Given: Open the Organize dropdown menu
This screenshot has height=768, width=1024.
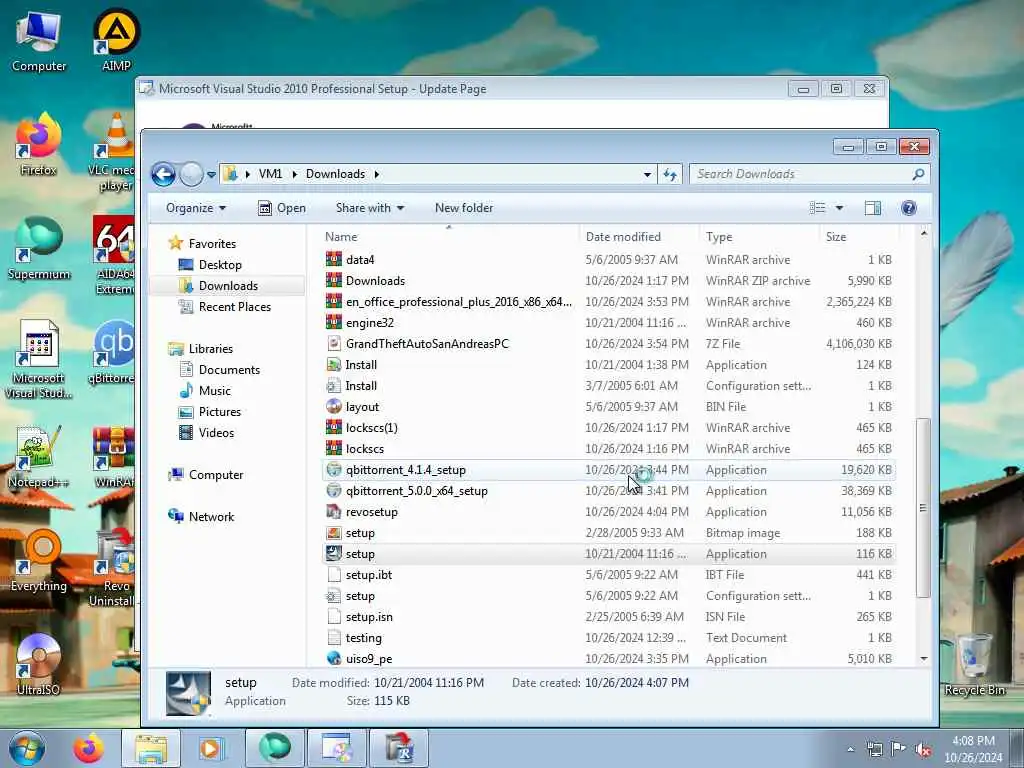Looking at the screenshot, I should (x=196, y=208).
